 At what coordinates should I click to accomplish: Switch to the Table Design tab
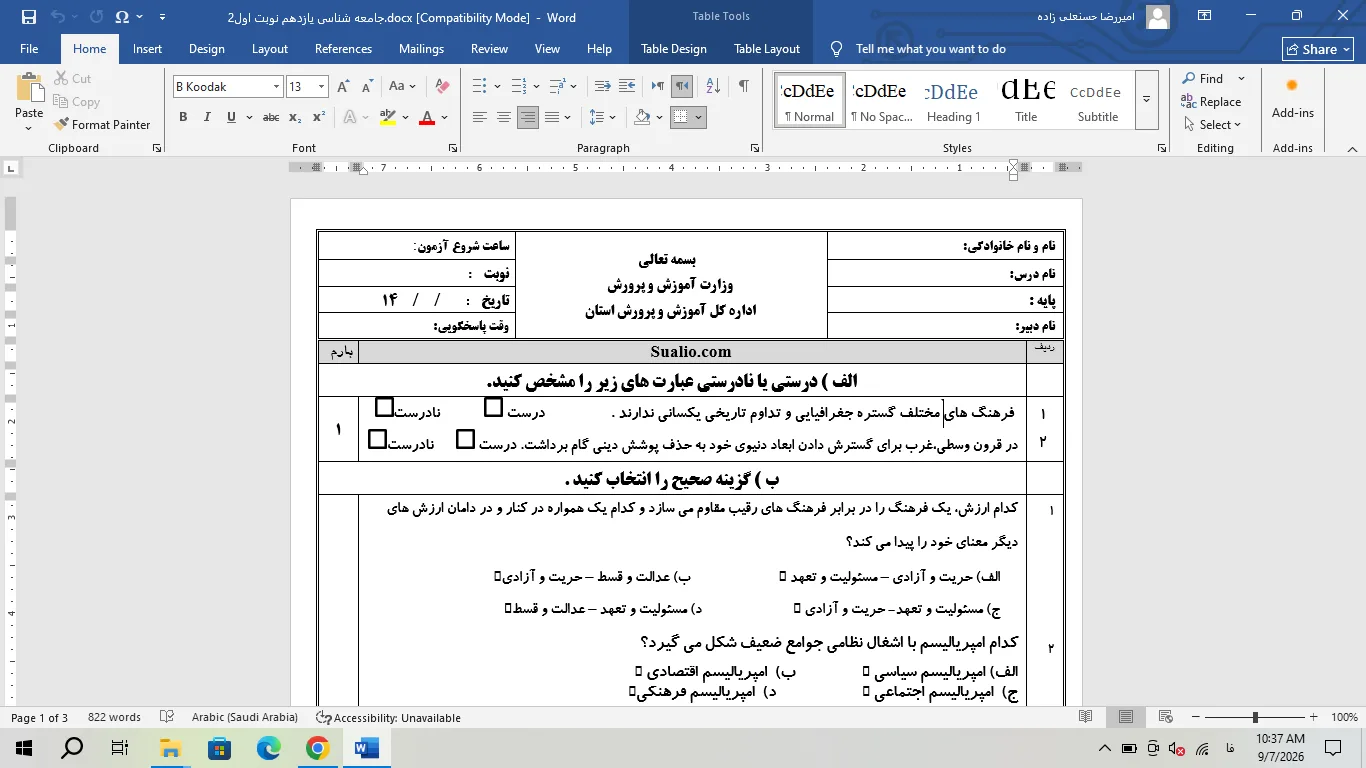(x=674, y=49)
